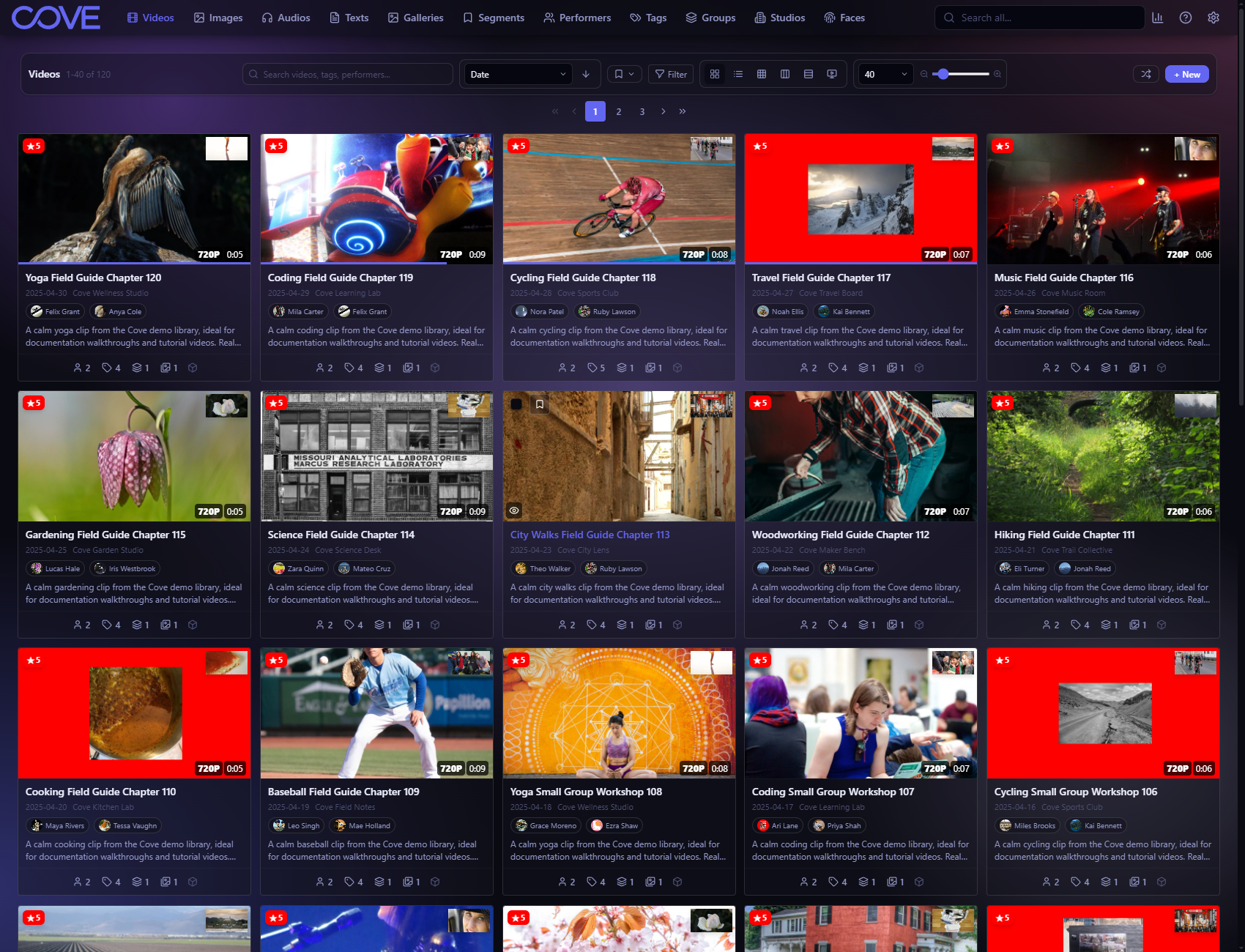The width and height of the screenshot is (1245, 952).
Task: Click the Felix Grant tag on Yoga Chapter 120
Action: 55,311
